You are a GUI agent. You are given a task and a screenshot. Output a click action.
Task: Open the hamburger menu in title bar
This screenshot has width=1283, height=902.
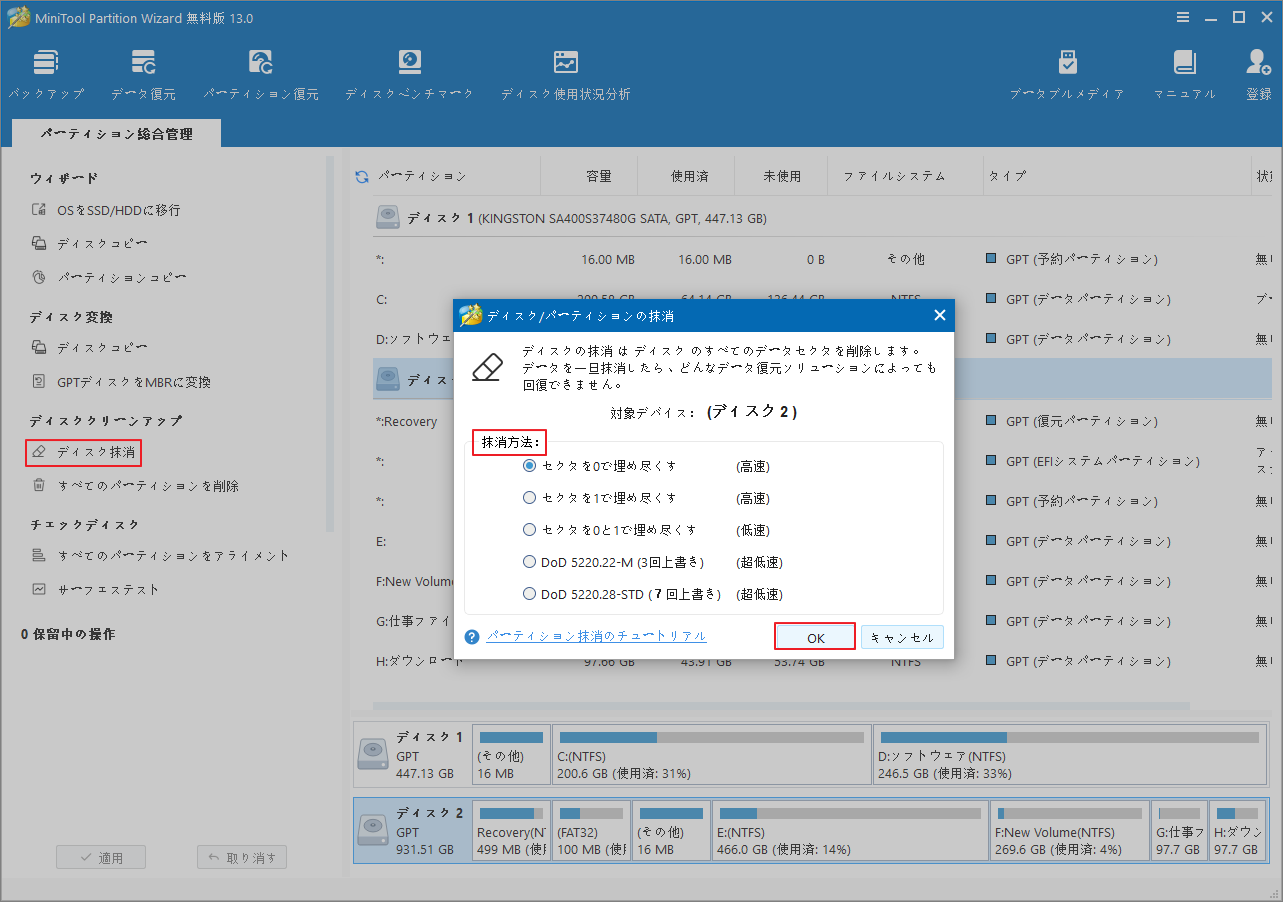pos(1184,17)
